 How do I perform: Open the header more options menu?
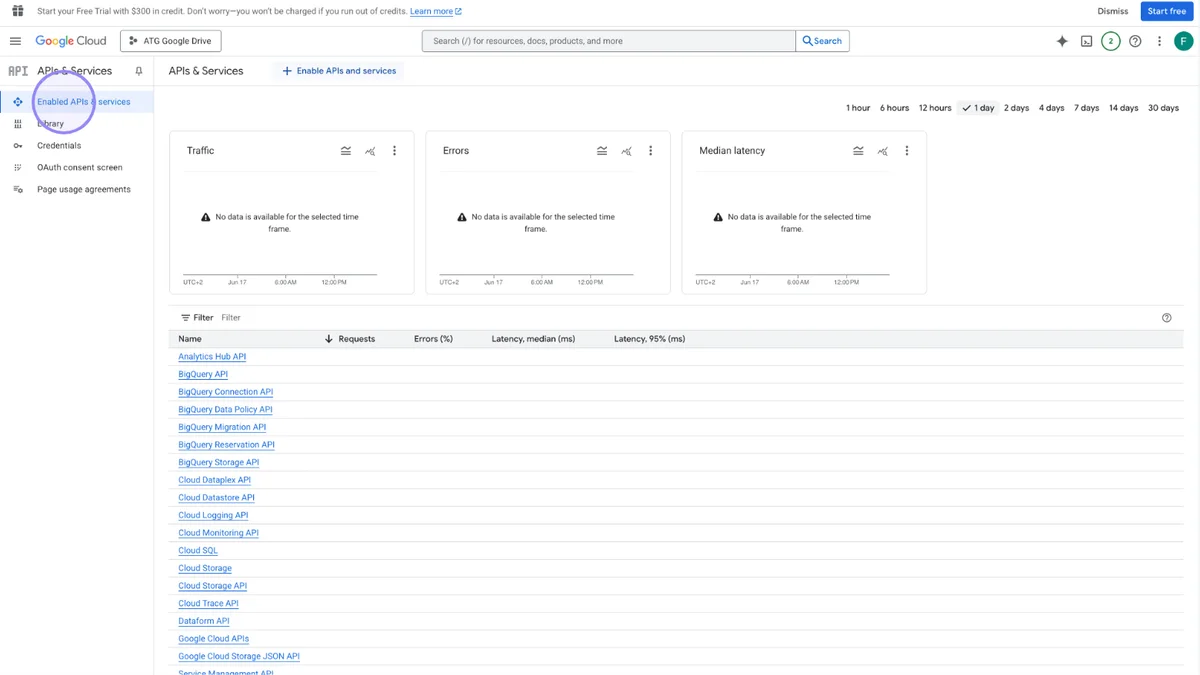pyautogui.click(x=1159, y=41)
